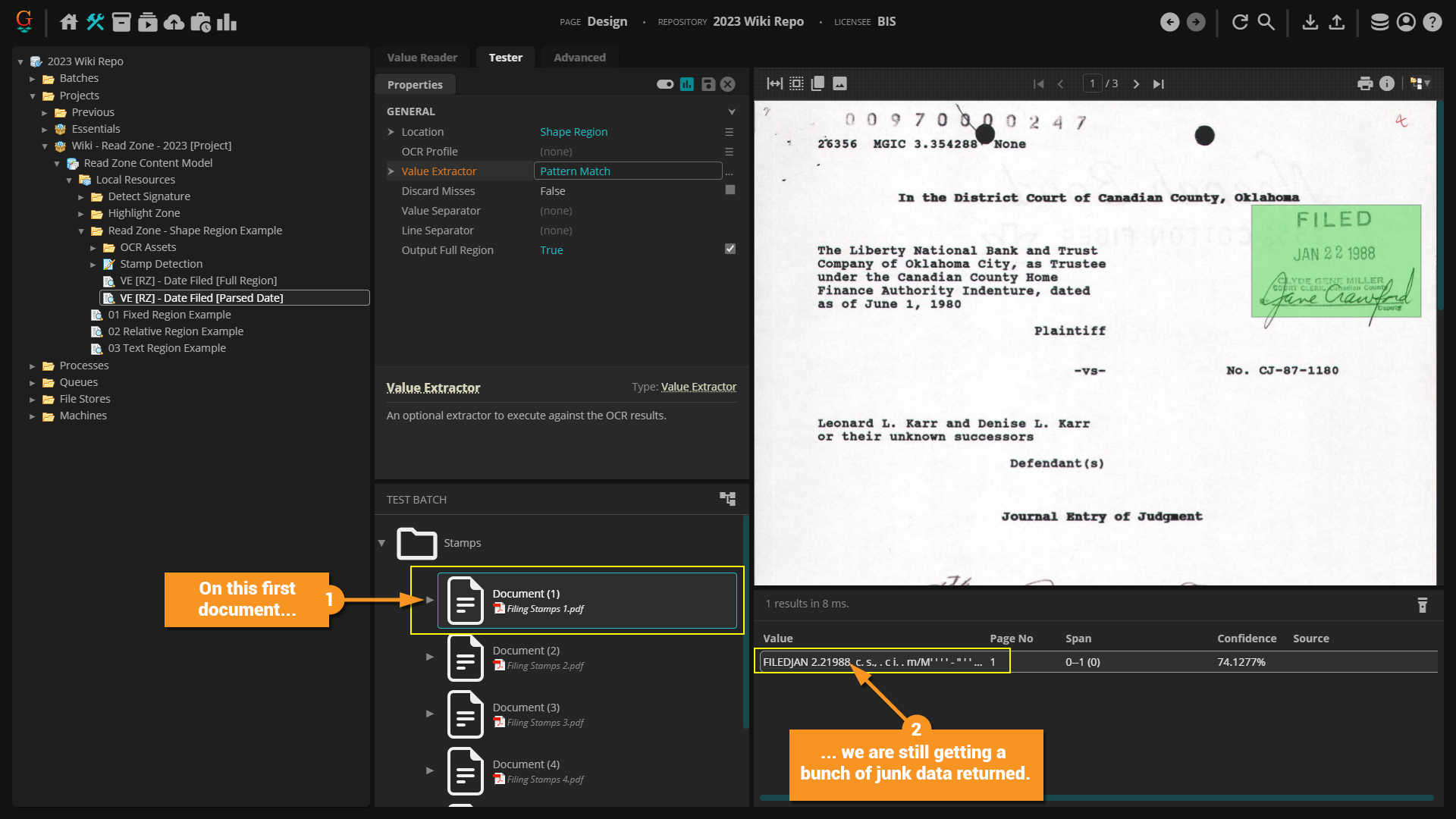Click the page number input field
The height and width of the screenshot is (819, 1456).
point(1092,83)
